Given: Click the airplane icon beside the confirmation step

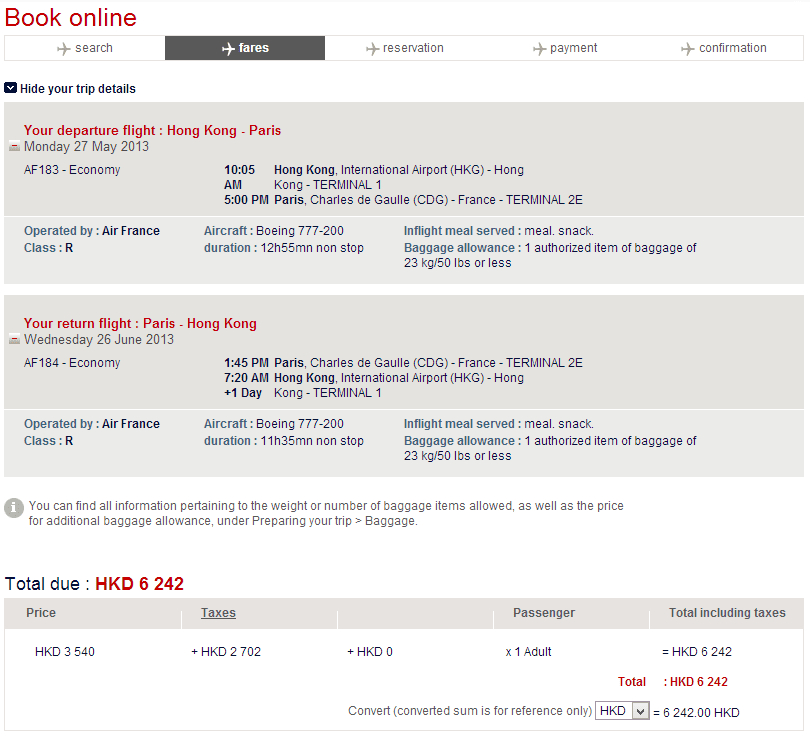Looking at the screenshot, I should [x=688, y=48].
